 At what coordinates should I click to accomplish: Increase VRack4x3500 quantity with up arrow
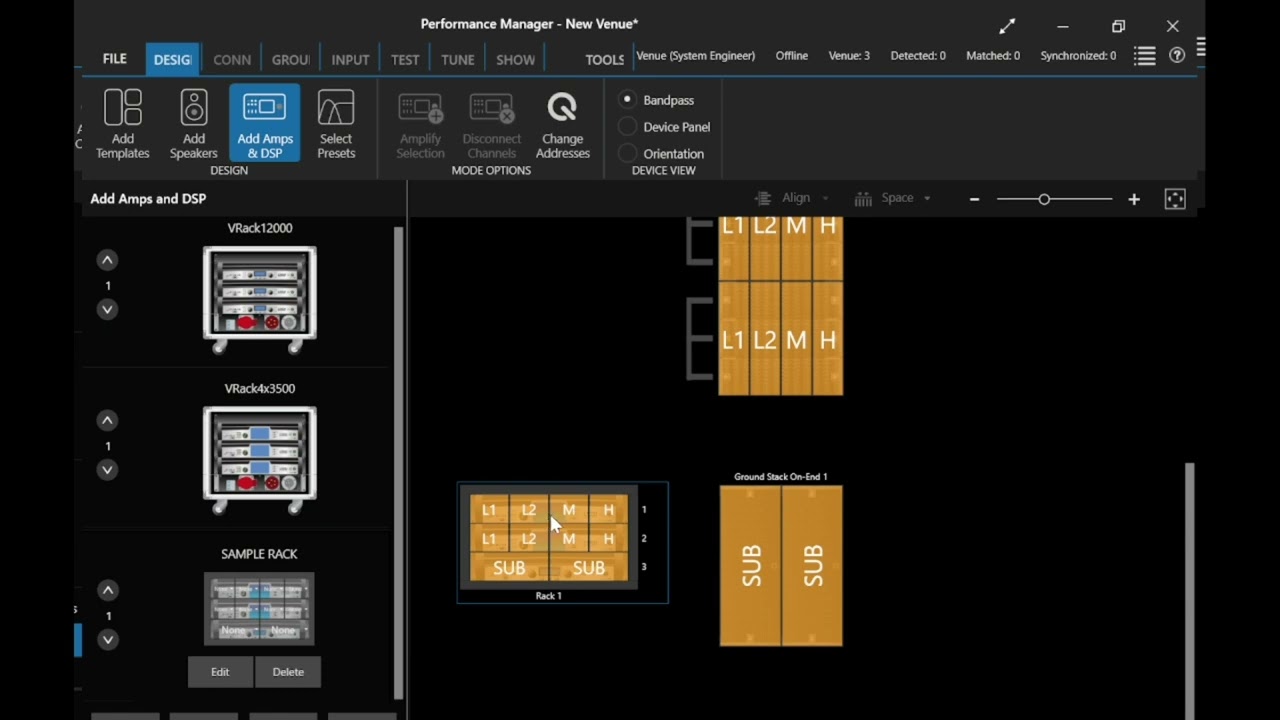click(x=107, y=420)
